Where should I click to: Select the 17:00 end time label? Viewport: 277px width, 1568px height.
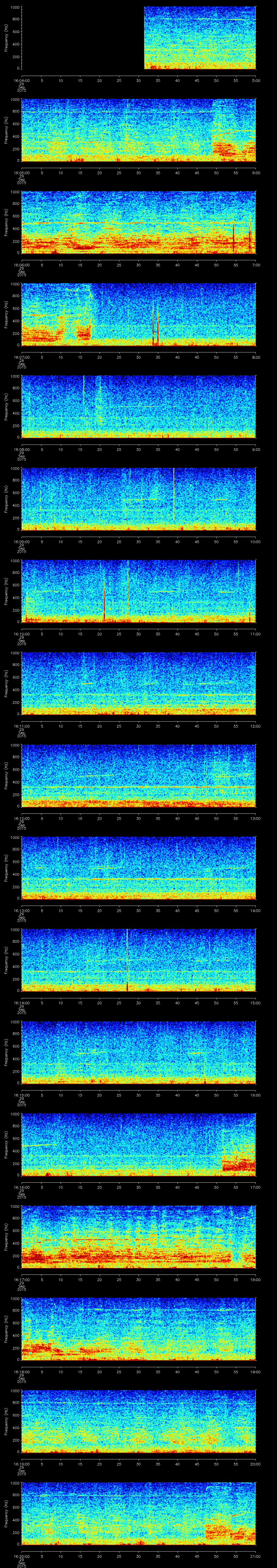(255, 1187)
